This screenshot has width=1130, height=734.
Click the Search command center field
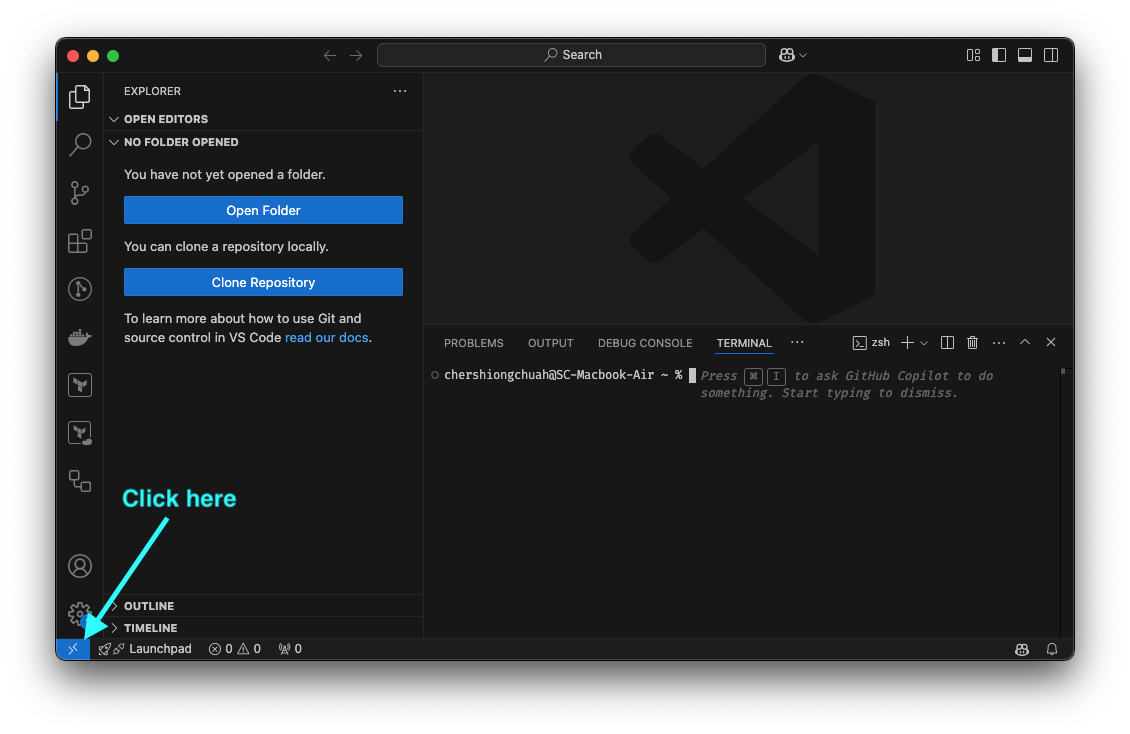point(571,55)
